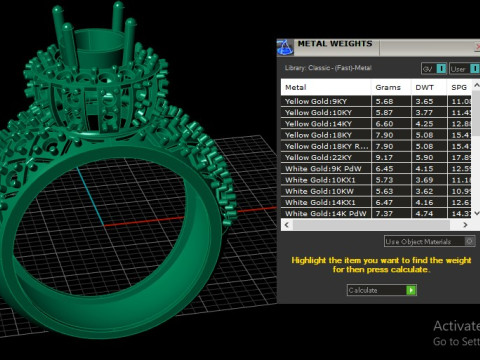Select the White Gold:9K PdW row

376,169
